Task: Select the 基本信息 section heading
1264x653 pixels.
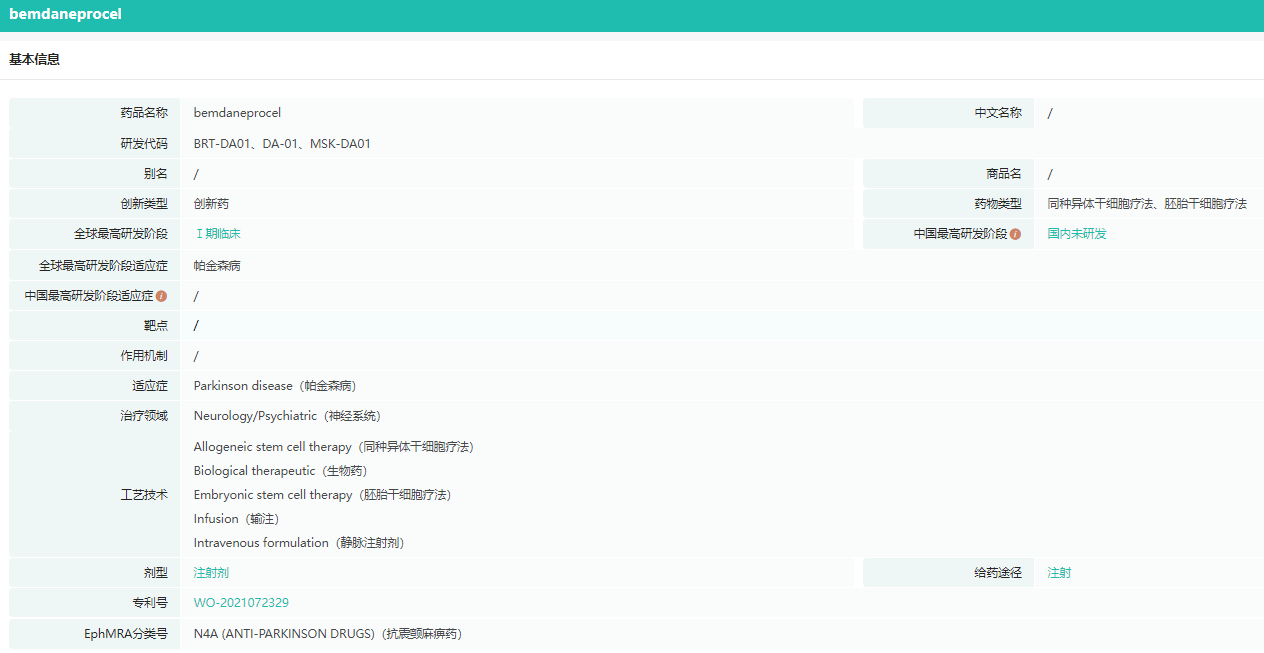Action: click(35, 60)
